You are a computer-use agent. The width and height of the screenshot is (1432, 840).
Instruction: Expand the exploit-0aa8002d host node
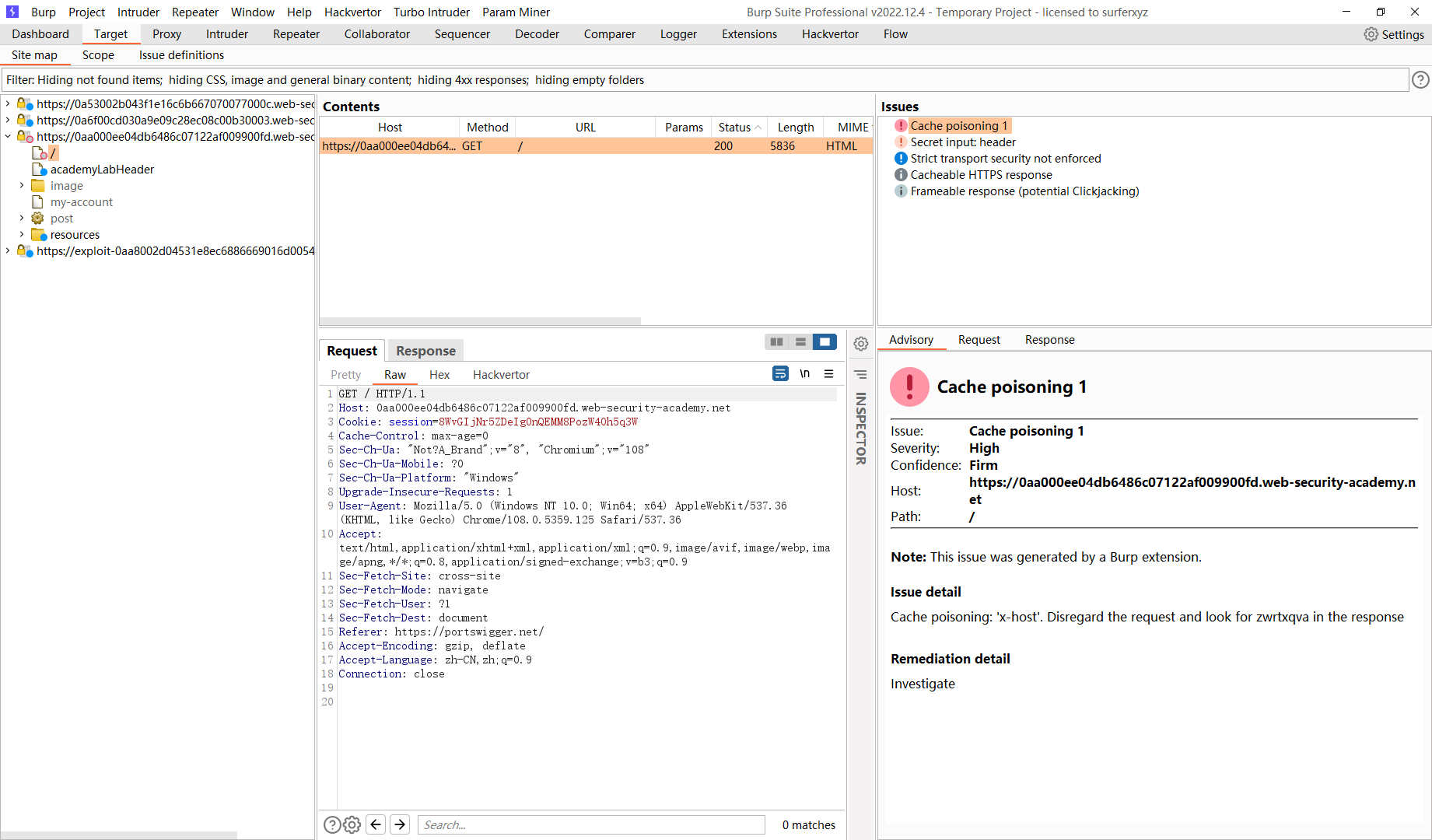click(8, 250)
